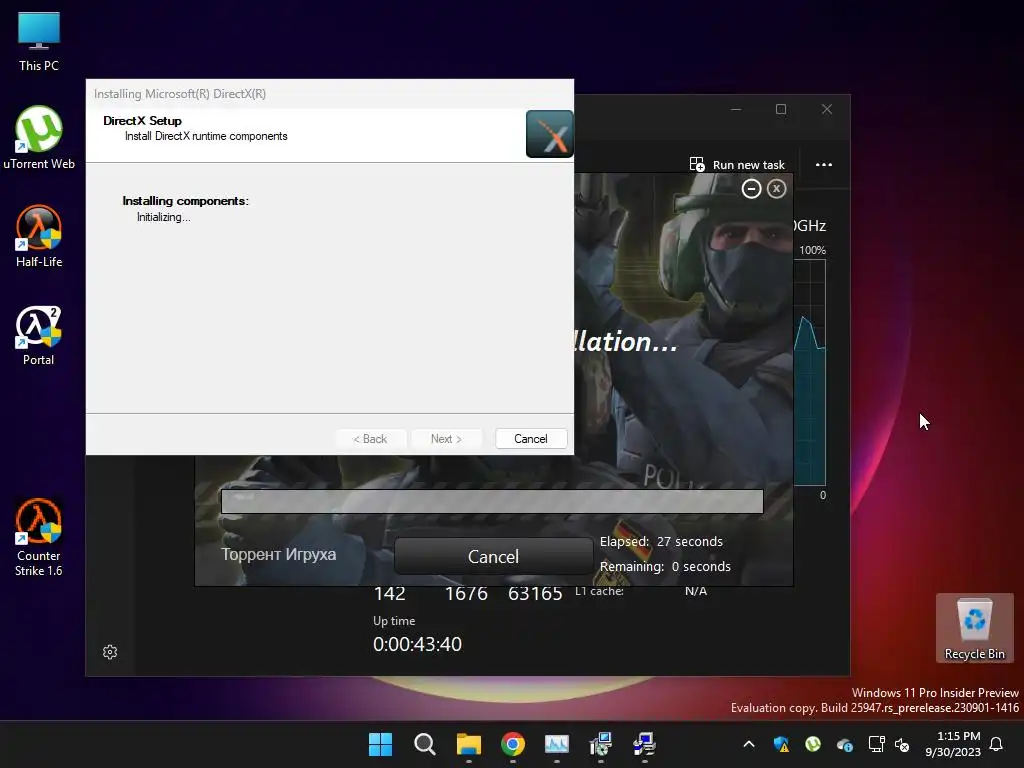The height and width of the screenshot is (768, 1024).
Task: Open the uTorrent tray icon
Action: point(813,744)
